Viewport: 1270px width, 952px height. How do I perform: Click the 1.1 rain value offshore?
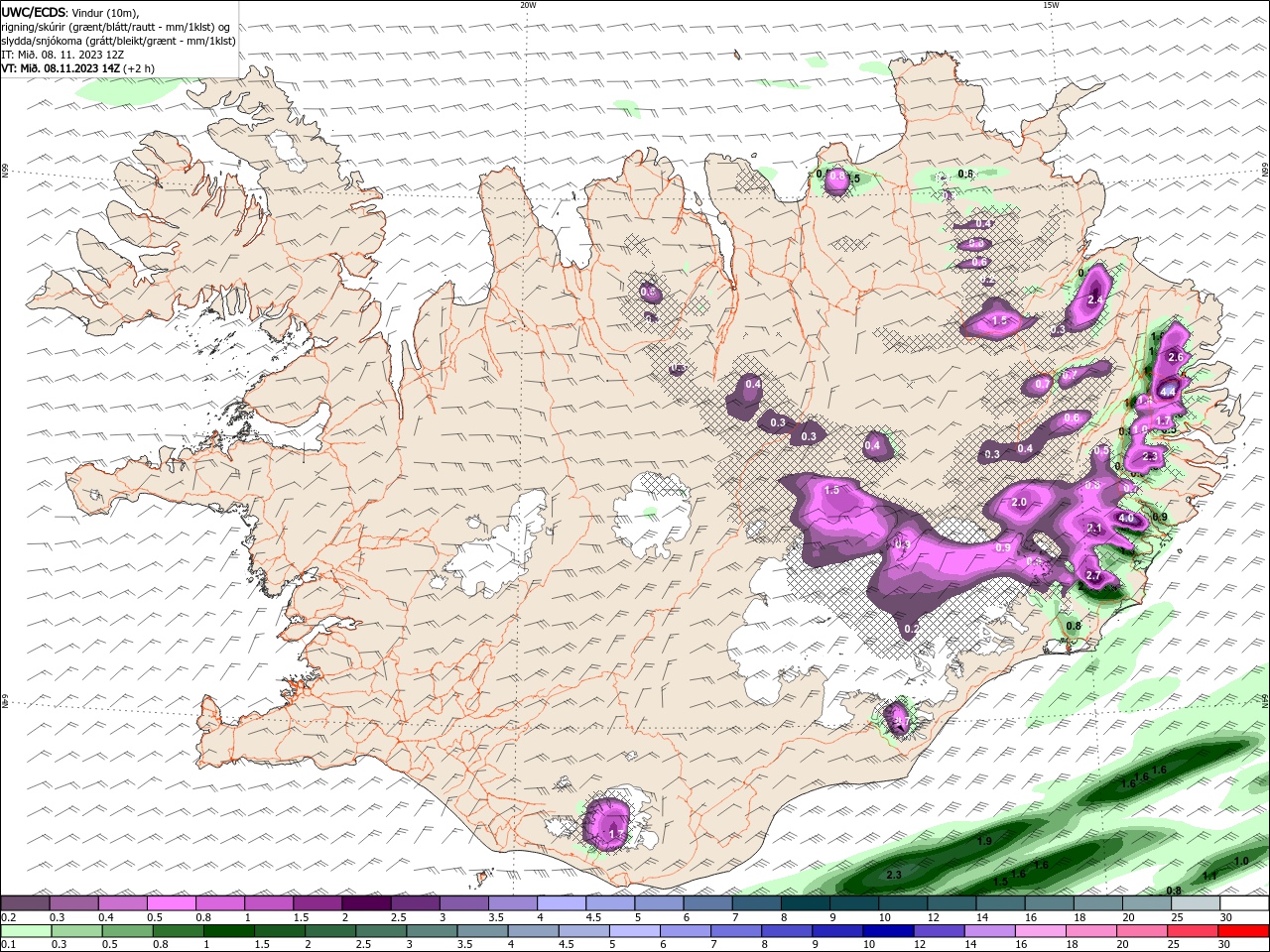point(1209,877)
